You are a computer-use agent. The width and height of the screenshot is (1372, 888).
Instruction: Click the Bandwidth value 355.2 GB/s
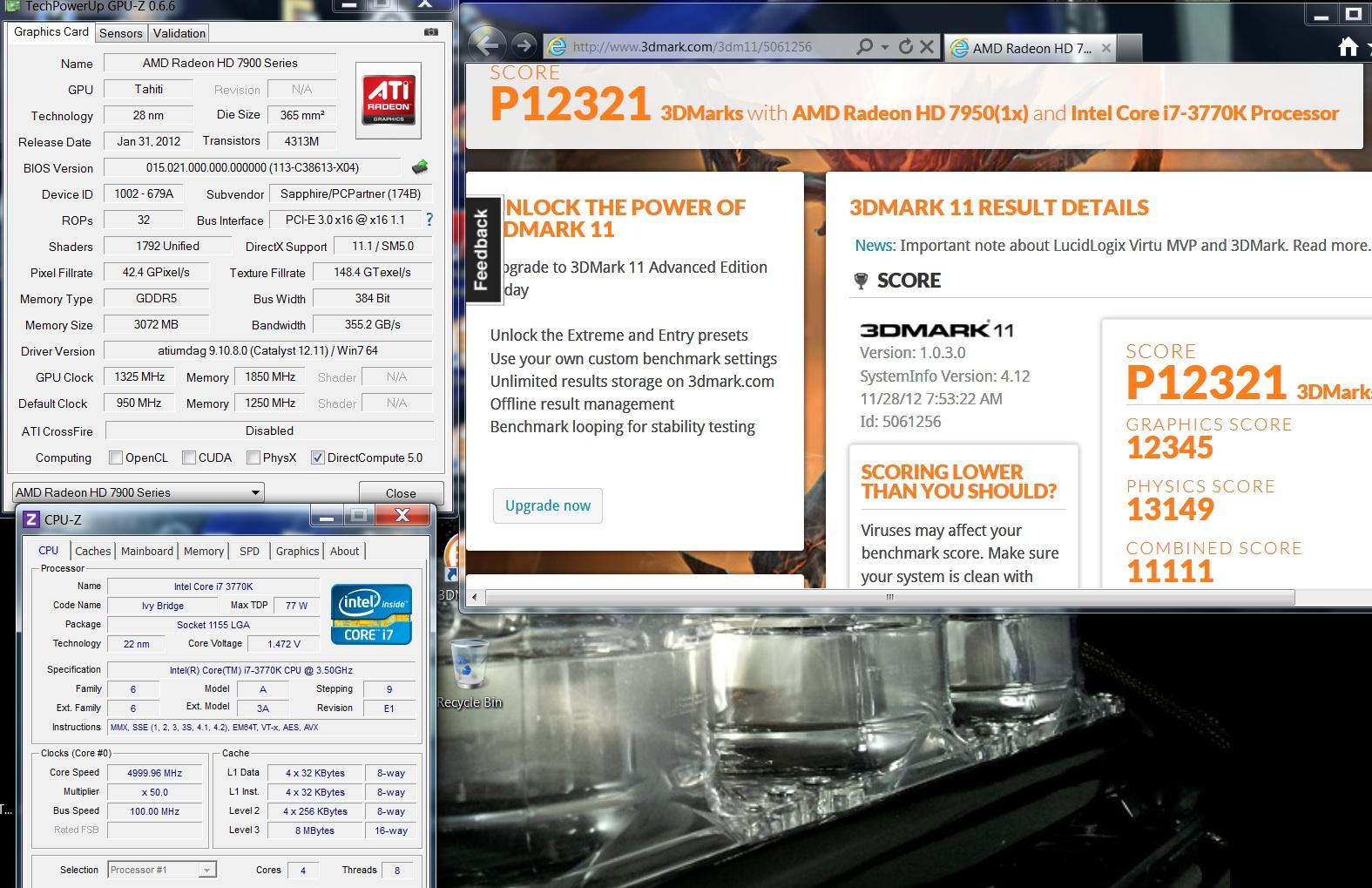(373, 324)
